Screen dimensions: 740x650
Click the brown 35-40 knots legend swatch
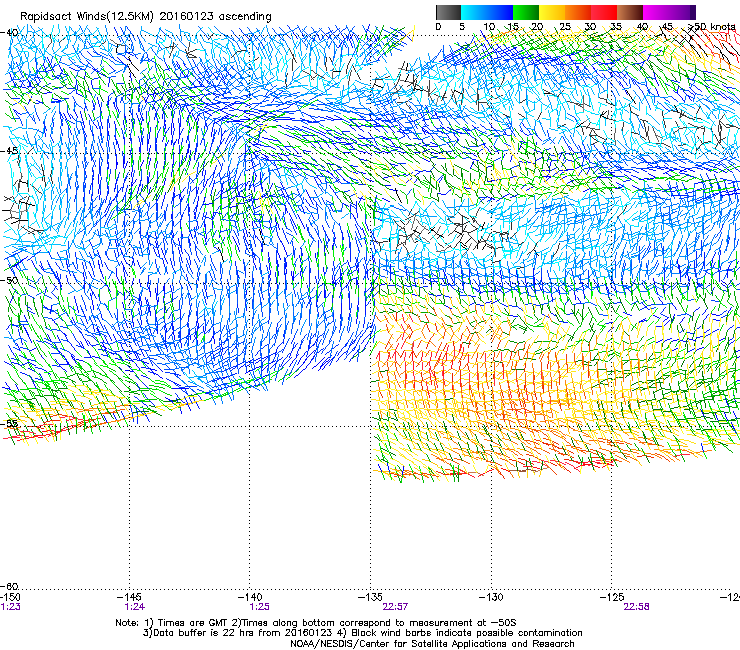click(x=630, y=12)
